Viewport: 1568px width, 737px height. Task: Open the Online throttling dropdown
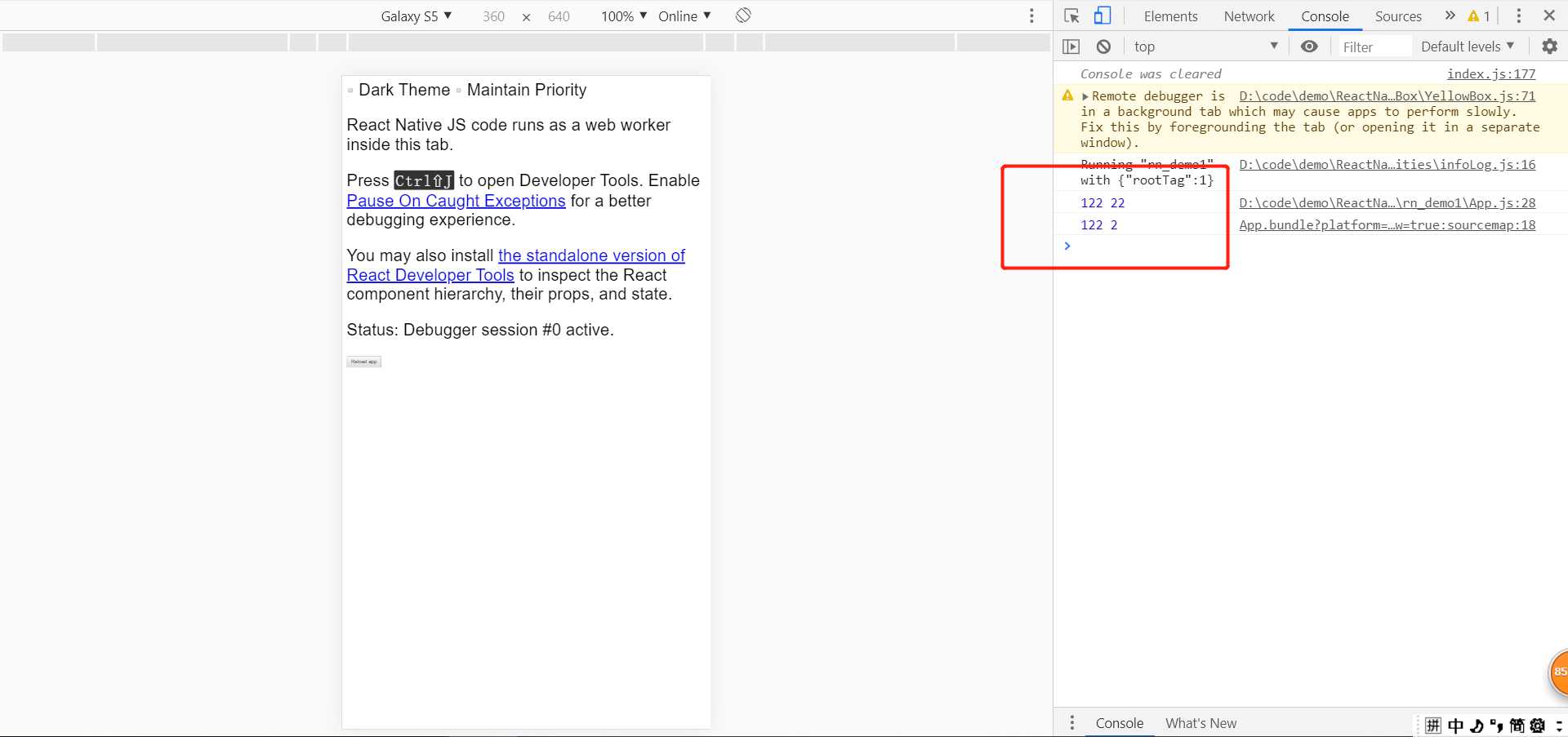pyautogui.click(x=684, y=16)
